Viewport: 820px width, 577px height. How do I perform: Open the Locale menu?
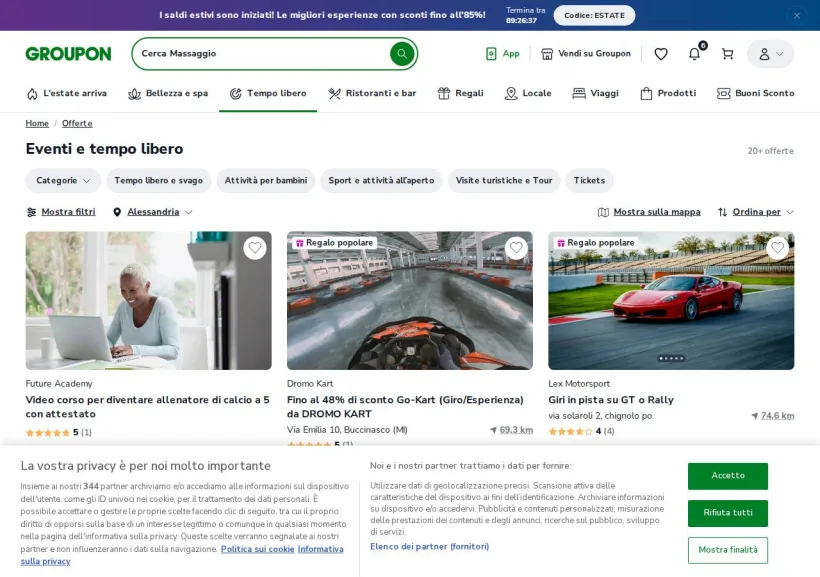pyautogui.click(x=528, y=93)
